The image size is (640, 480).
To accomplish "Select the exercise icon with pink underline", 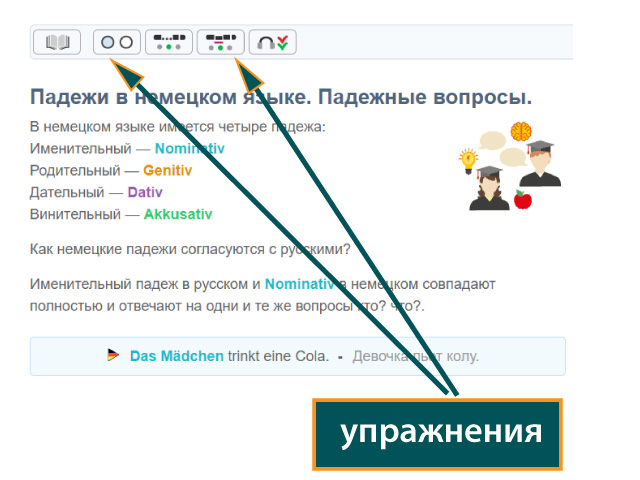I will (x=220, y=42).
